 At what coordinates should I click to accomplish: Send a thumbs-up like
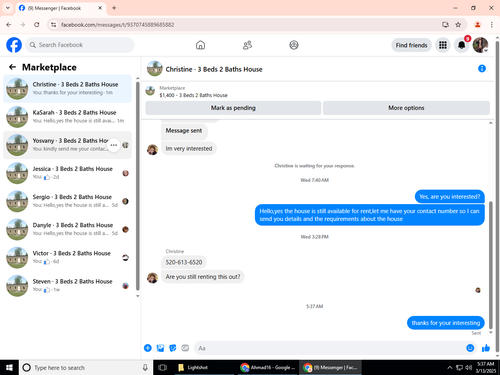(486, 348)
